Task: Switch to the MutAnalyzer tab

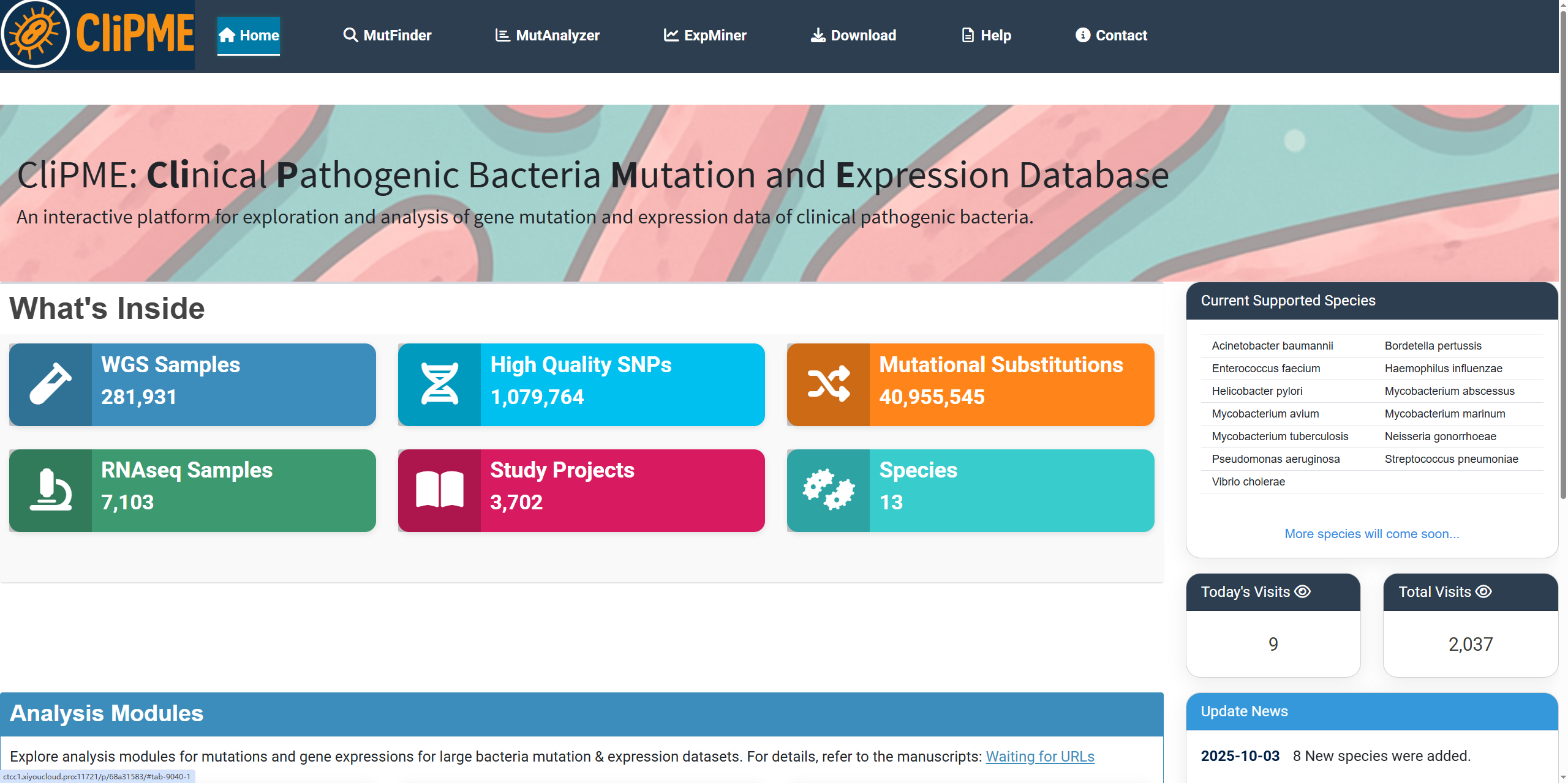Action: tap(547, 36)
